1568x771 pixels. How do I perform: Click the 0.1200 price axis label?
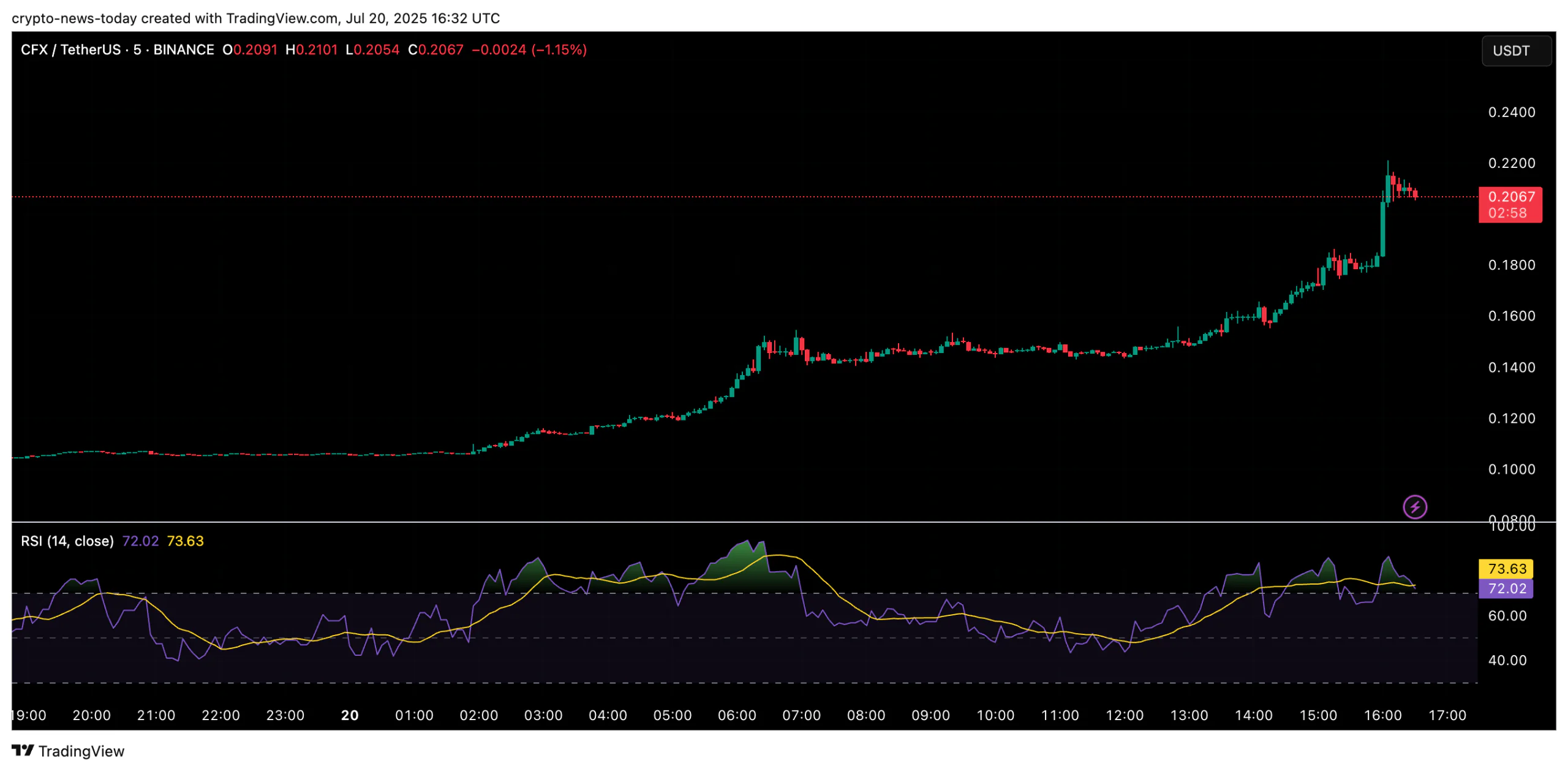(1511, 418)
